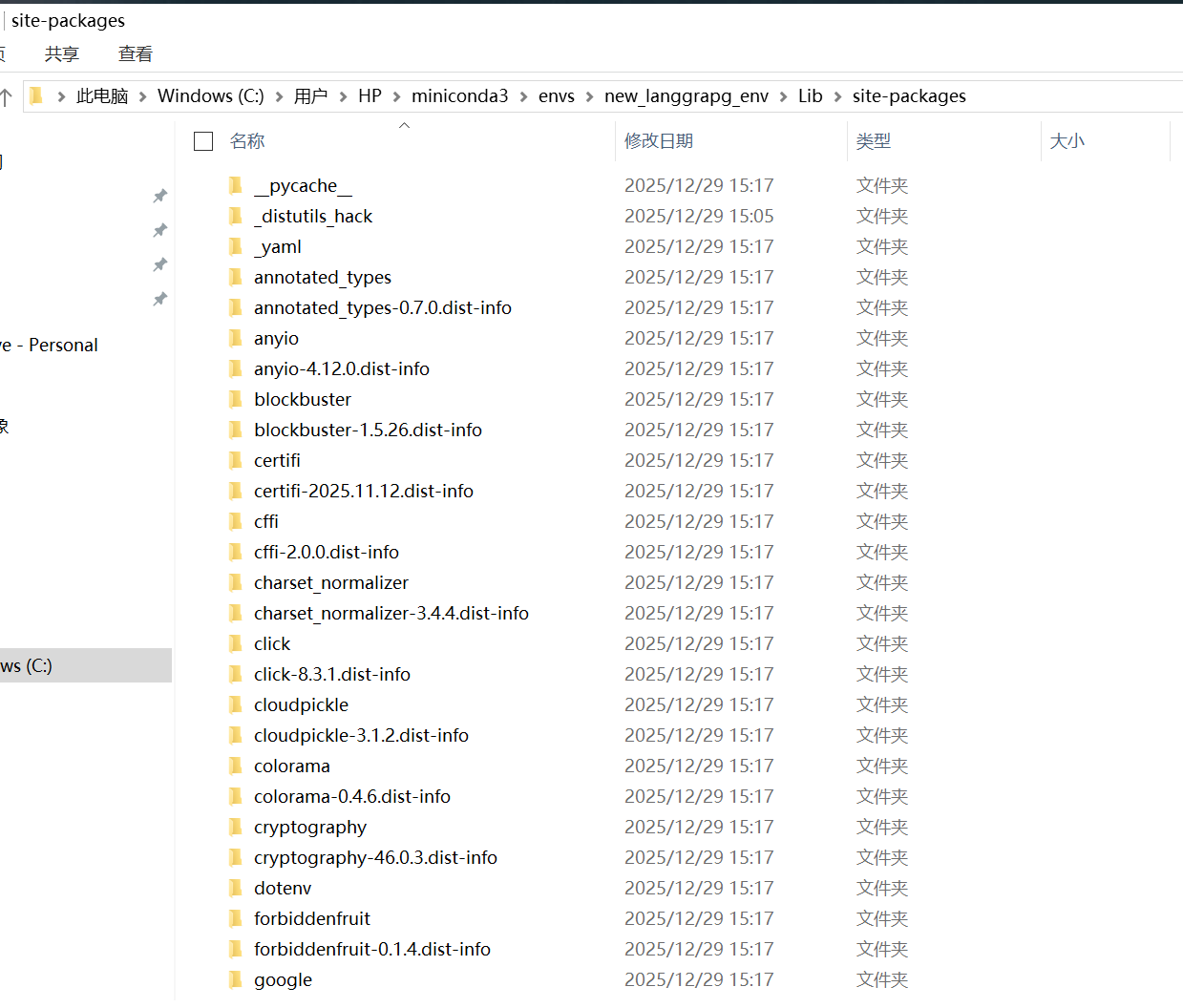Viewport: 1183px width, 1008px height.
Task: Go to HP in the breadcrumb path
Action: coord(370,95)
